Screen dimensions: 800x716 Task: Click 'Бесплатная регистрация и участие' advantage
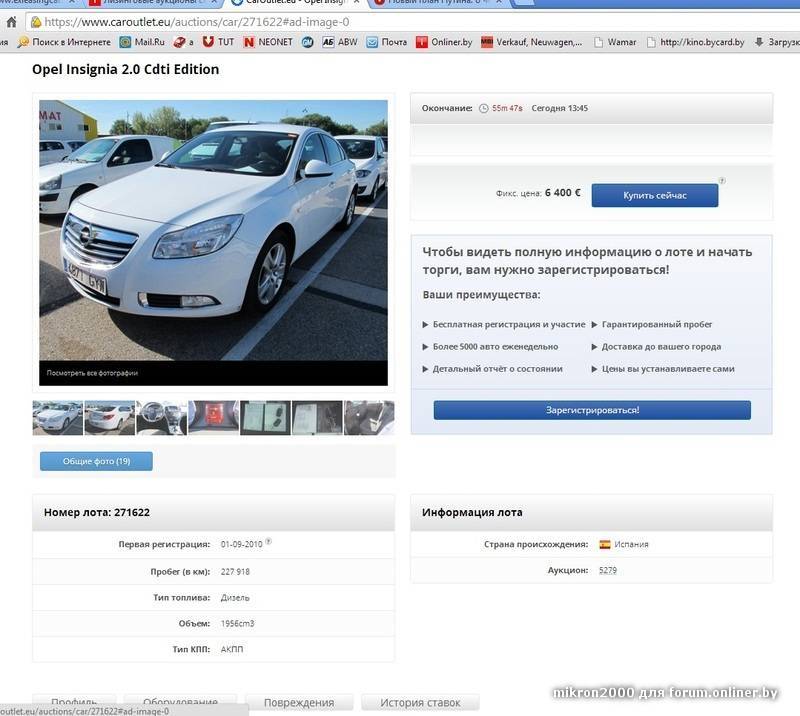coord(509,325)
